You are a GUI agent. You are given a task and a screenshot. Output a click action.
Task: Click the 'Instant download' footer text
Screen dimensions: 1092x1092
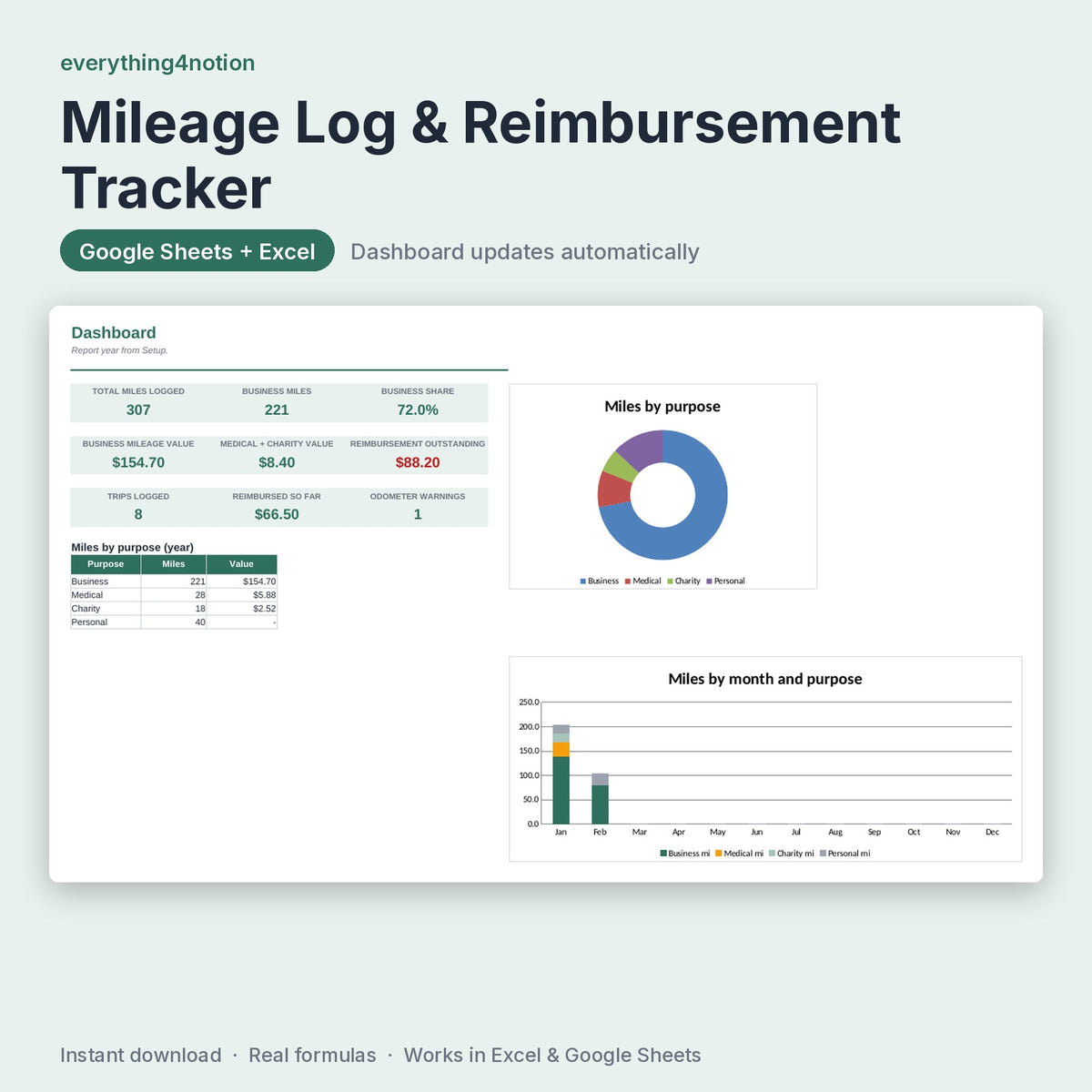(x=141, y=1056)
